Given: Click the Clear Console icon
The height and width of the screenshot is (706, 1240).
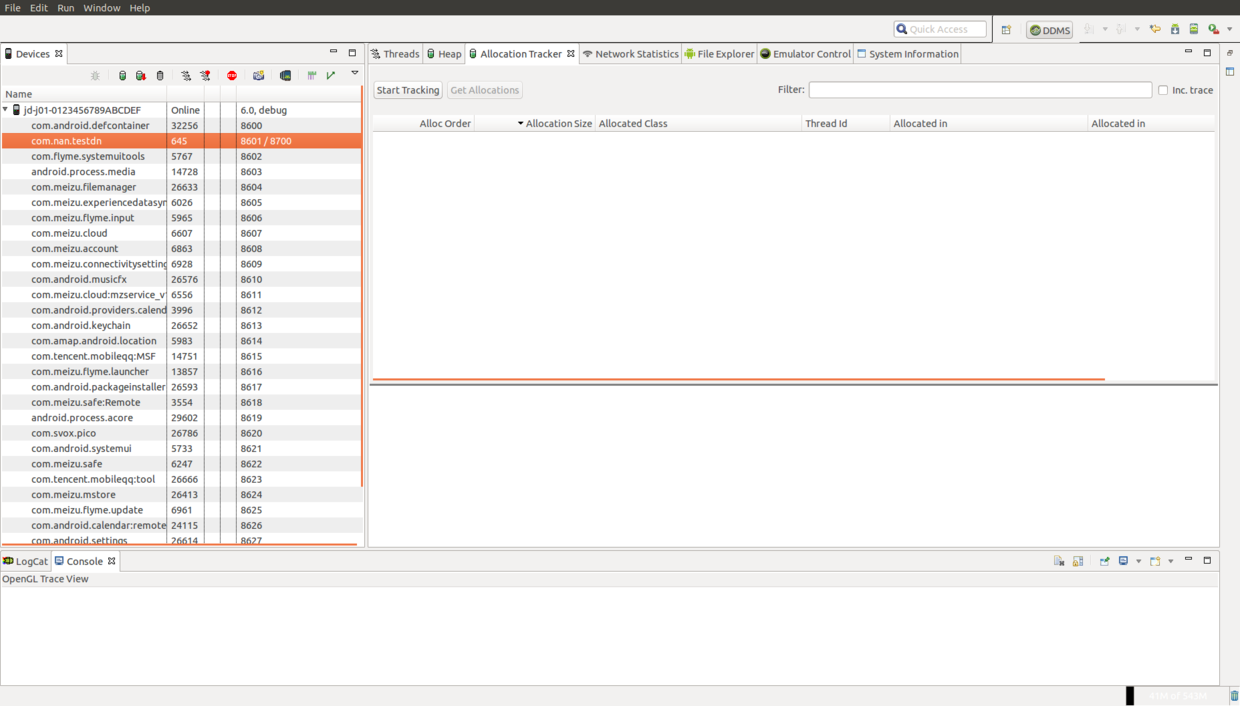Looking at the screenshot, I should (x=1059, y=561).
